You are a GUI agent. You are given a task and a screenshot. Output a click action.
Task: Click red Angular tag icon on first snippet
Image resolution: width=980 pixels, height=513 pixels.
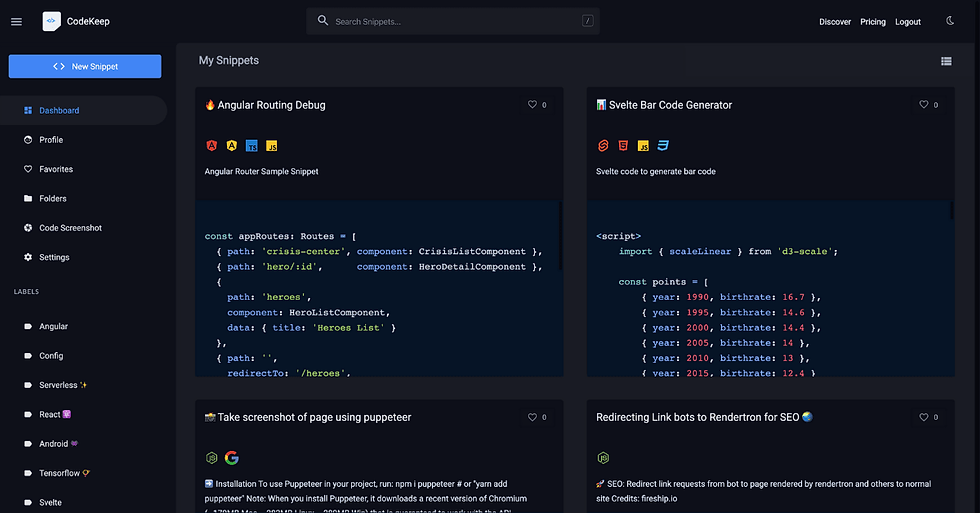click(x=212, y=146)
